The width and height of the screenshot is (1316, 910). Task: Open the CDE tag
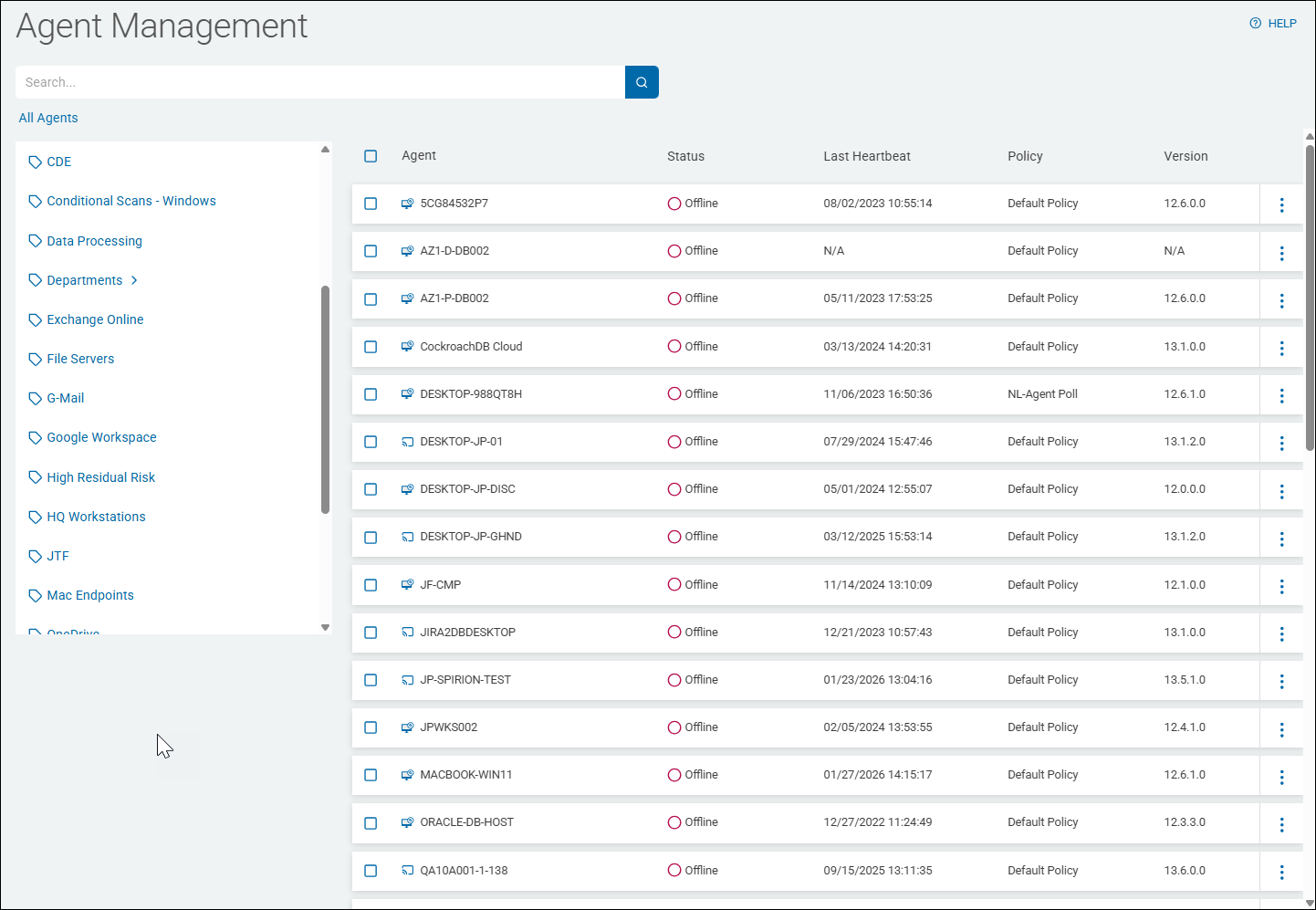[x=59, y=162]
